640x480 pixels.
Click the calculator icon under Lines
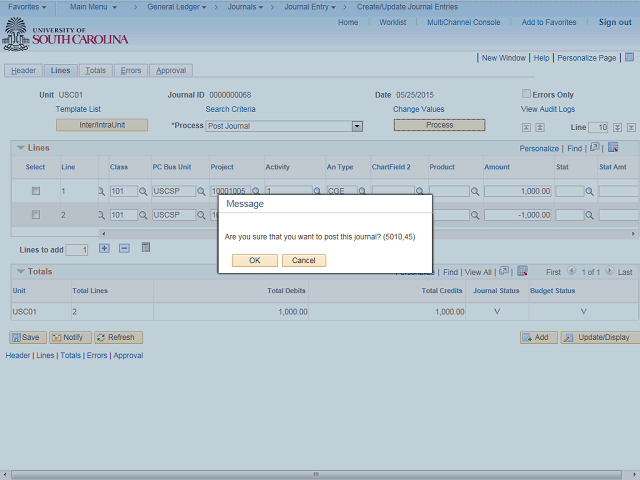[x=146, y=247]
